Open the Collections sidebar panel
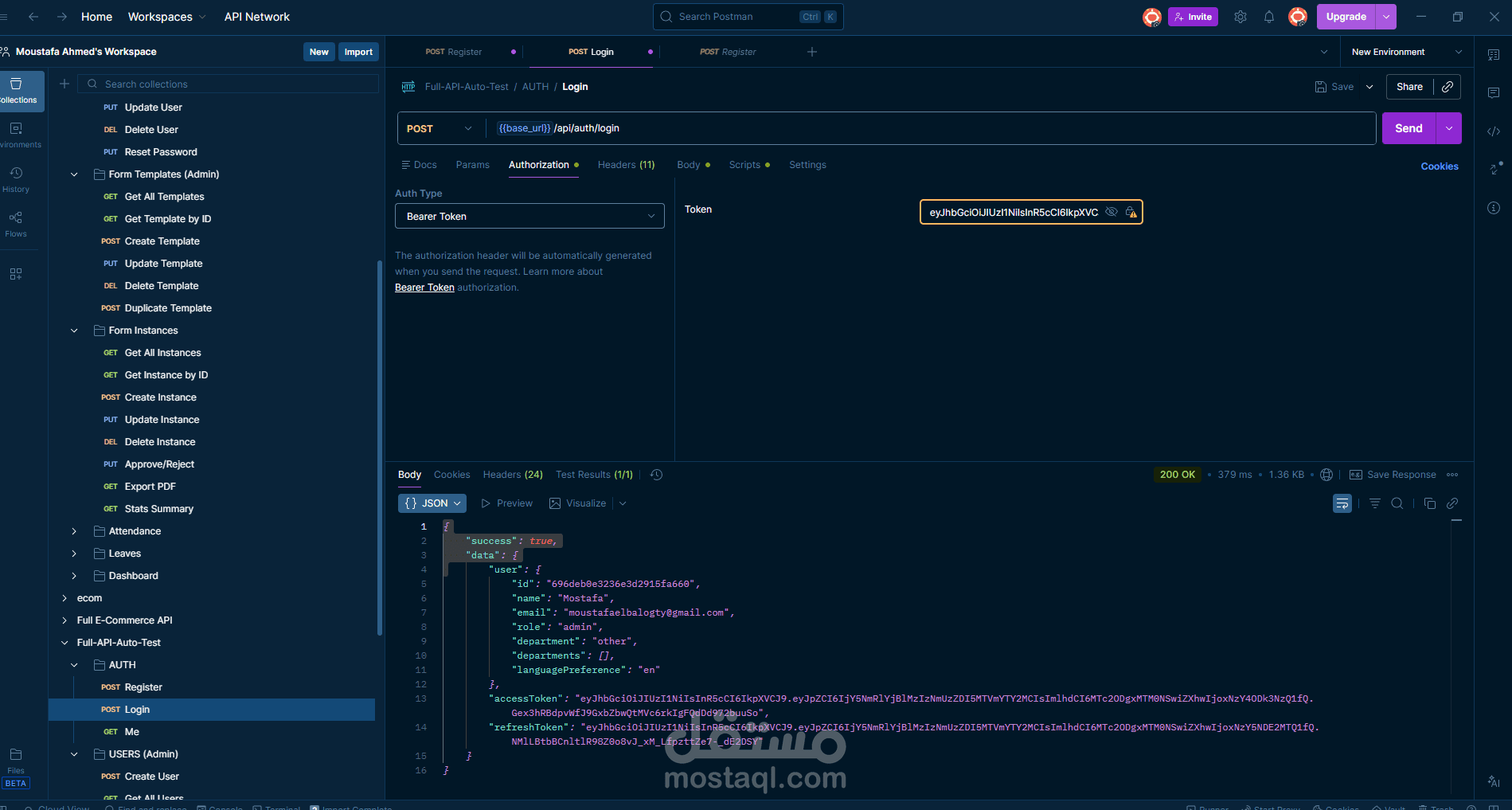 tap(18, 91)
